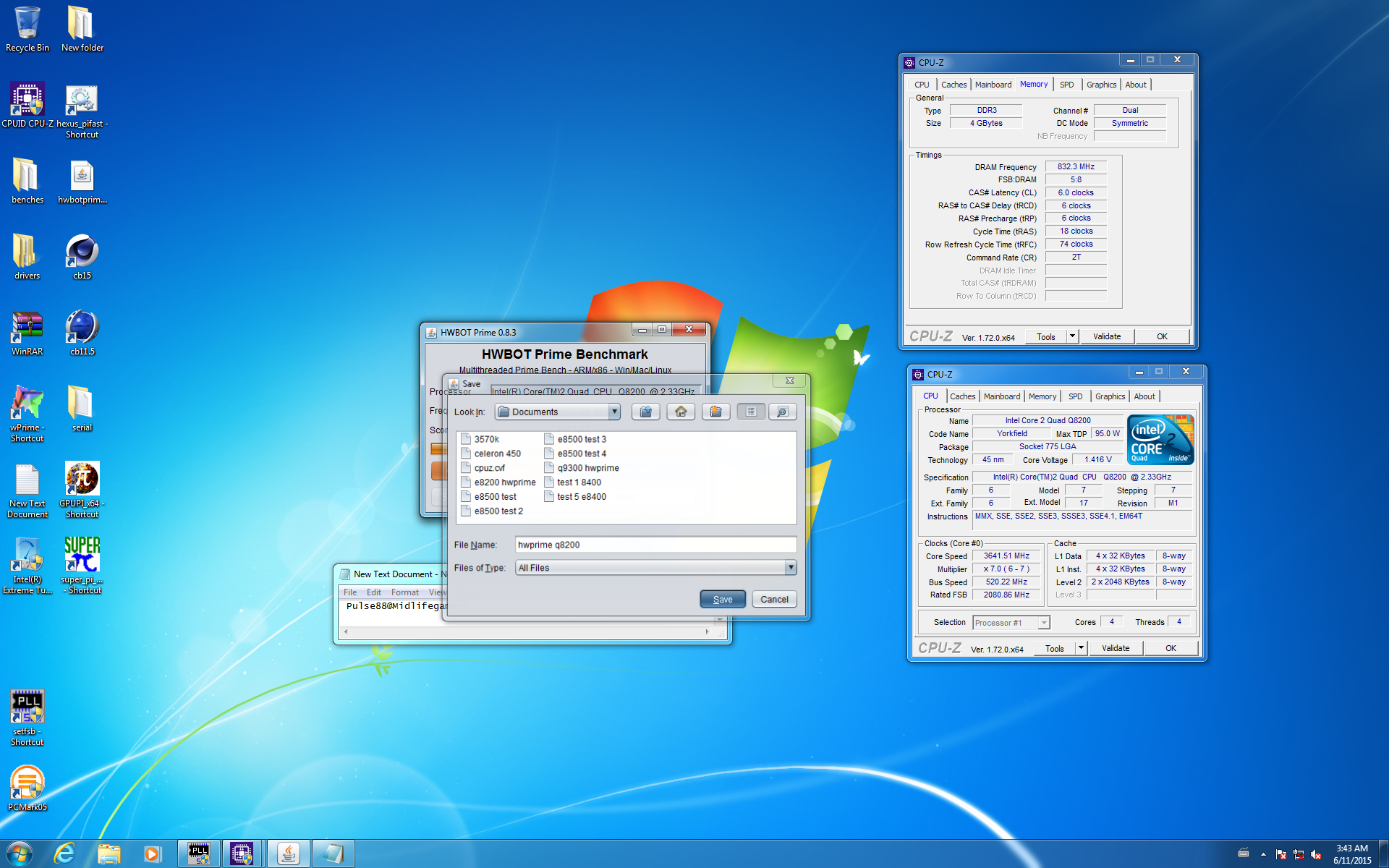This screenshot has width=1389, height=868.
Task: Switch to Memory tab in lower CPU-Z window
Action: [x=1042, y=396]
